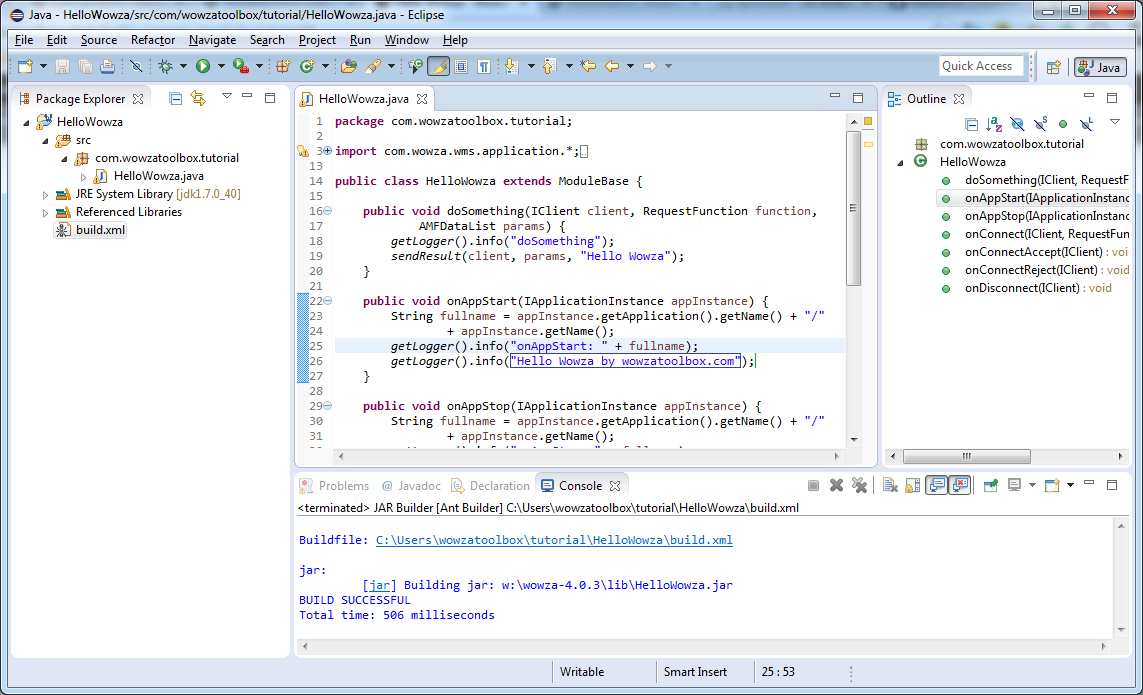Pin the Console view
The height and width of the screenshot is (695, 1143).
pyautogui.click(x=990, y=485)
